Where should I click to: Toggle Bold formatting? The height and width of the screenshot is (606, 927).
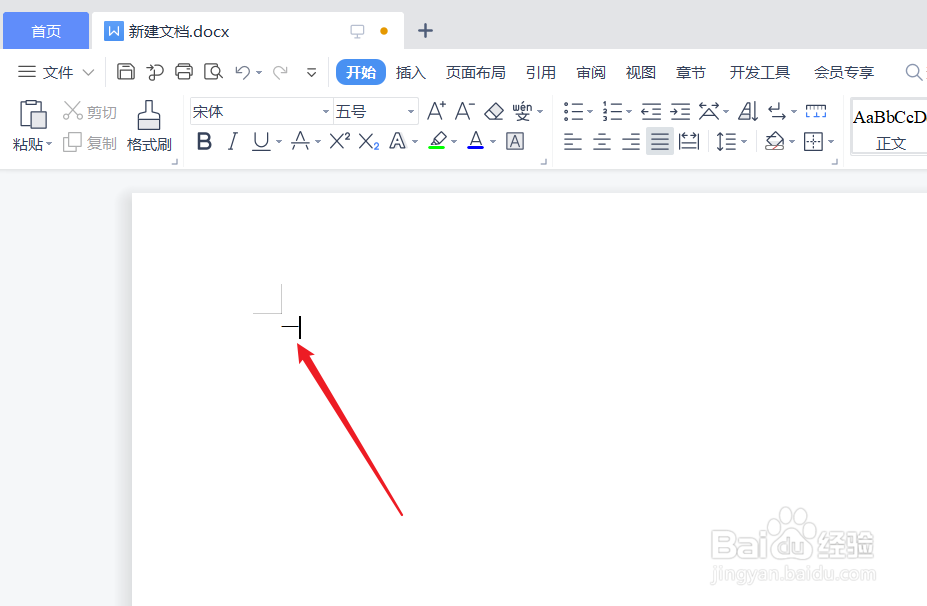click(x=204, y=141)
